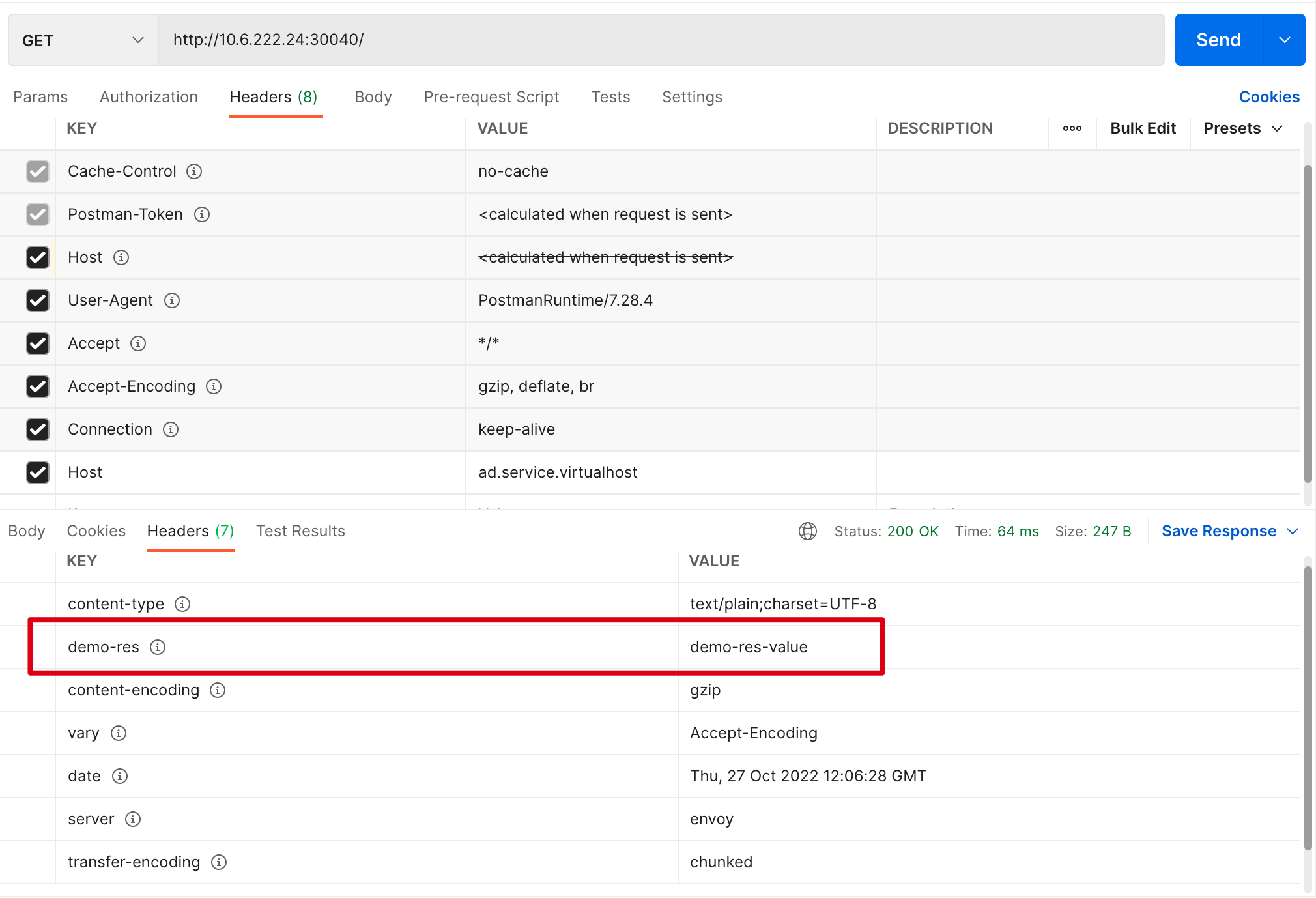Image resolution: width=1316 pixels, height=898 pixels.
Task: Uncheck the ad.service.virtualhost Host checkbox
Action: [x=38, y=472]
